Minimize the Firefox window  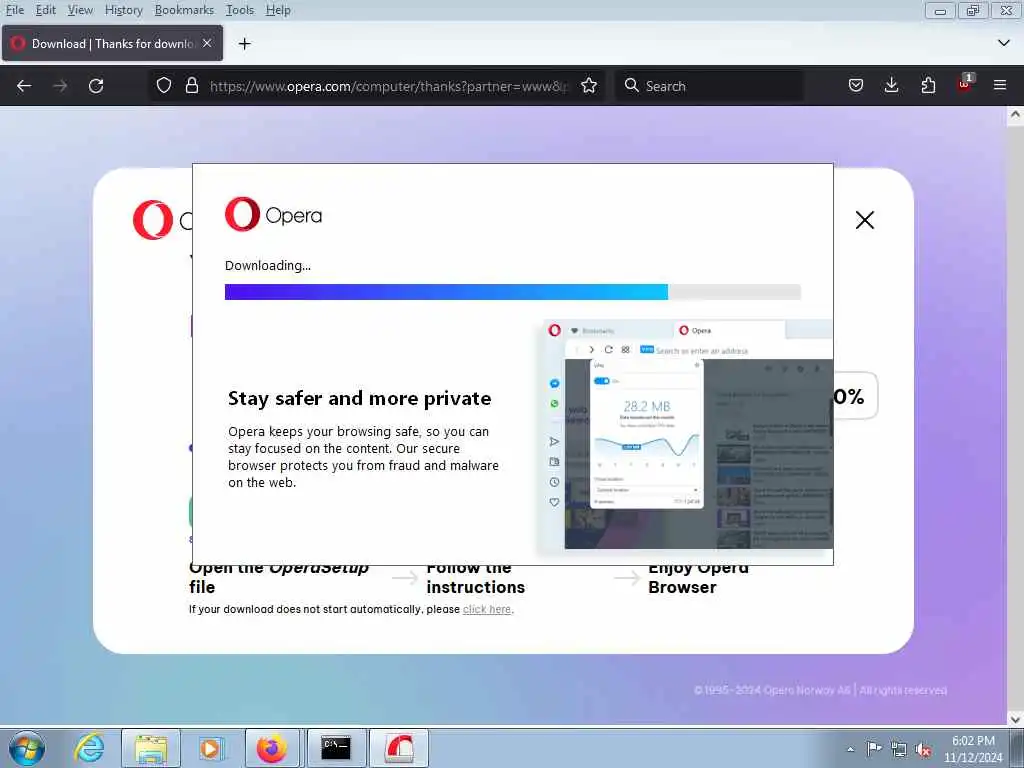pos(940,10)
